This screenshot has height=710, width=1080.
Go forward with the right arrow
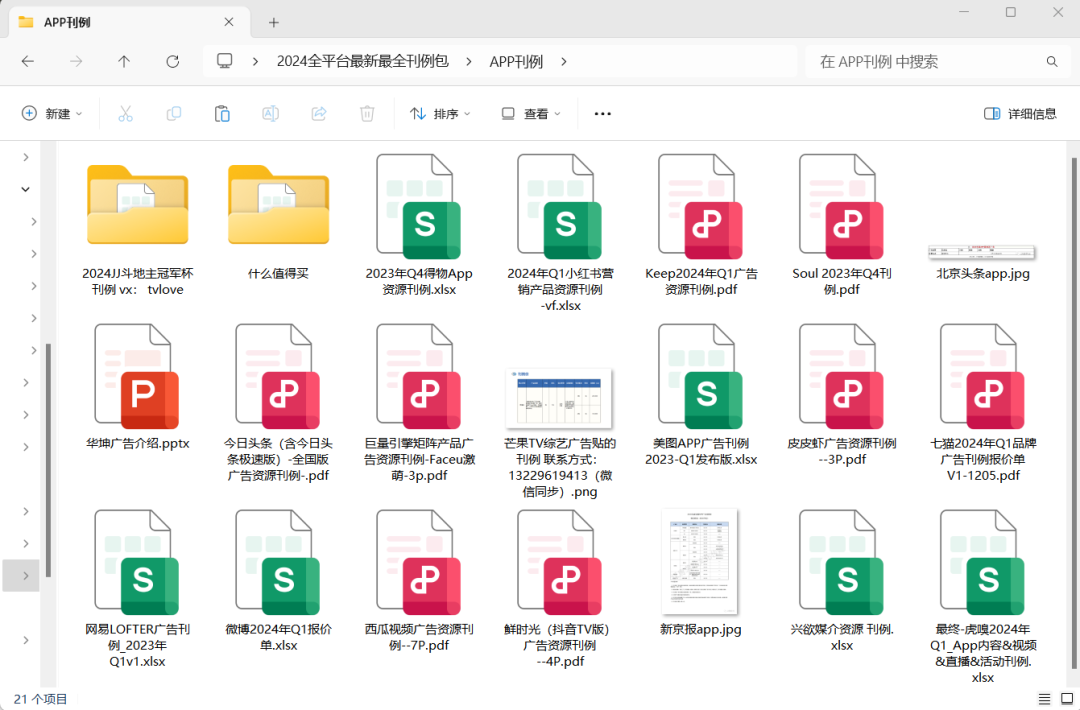pyautogui.click(x=76, y=61)
